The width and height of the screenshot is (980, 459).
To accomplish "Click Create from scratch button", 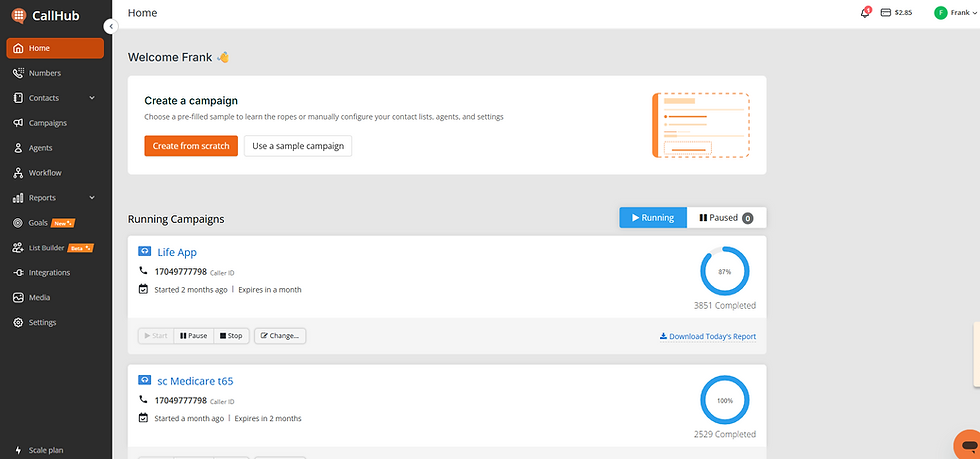I will pyautogui.click(x=191, y=146).
